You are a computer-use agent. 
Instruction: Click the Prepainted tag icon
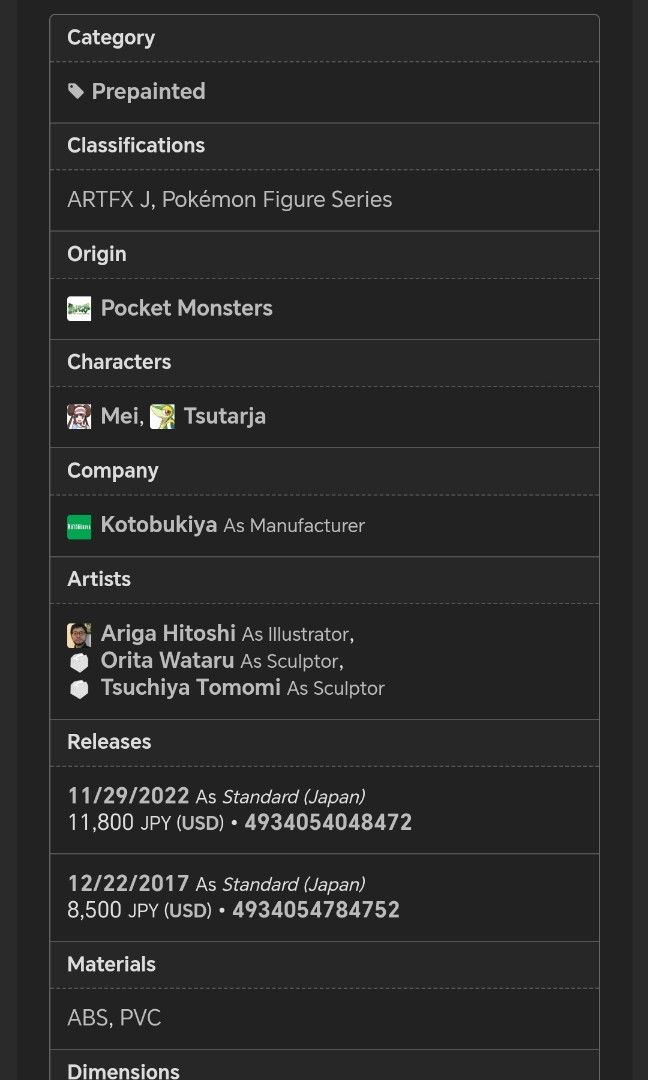pyautogui.click(x=76, y=92)
